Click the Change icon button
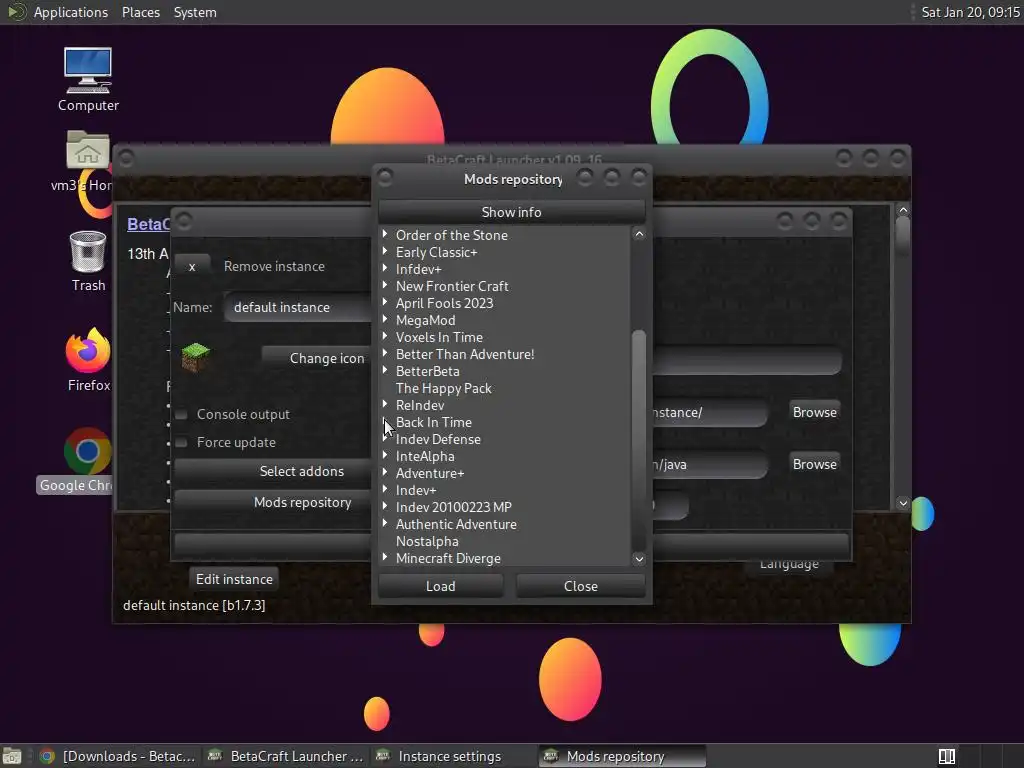This screenshot has width=1024, height=768. (317, 358)
